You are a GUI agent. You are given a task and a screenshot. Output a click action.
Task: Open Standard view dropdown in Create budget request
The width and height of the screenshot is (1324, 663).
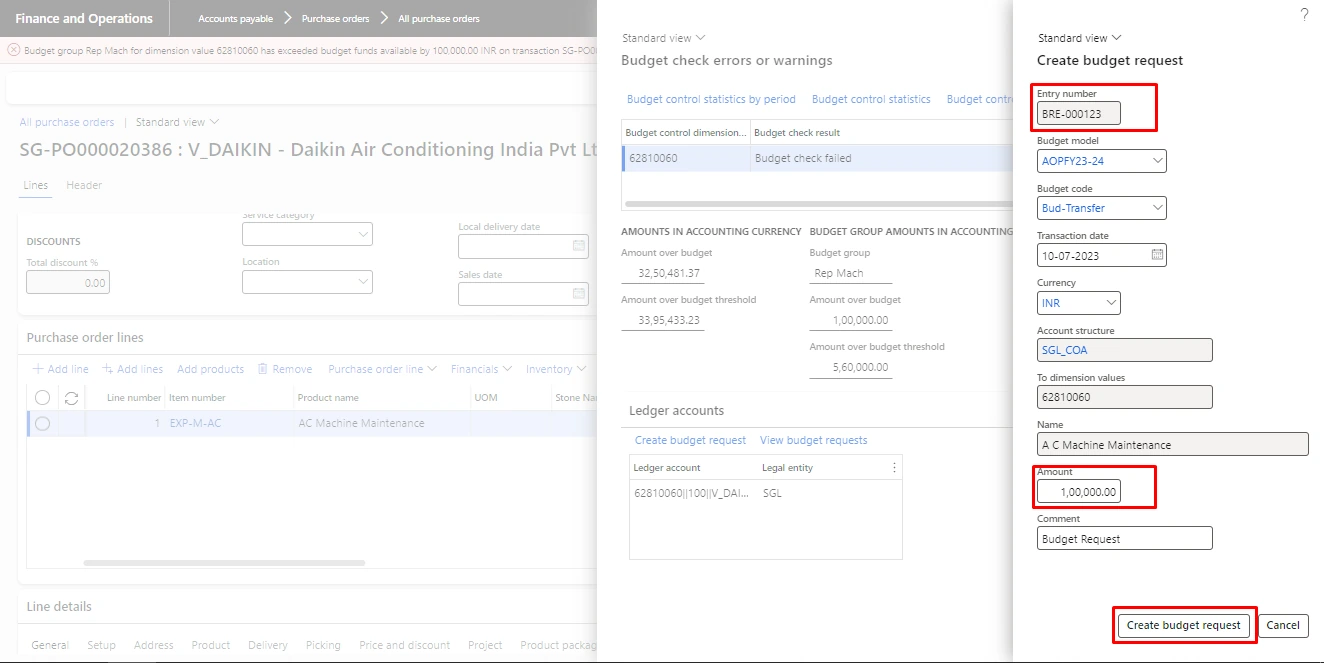[x=1080, y=38]
